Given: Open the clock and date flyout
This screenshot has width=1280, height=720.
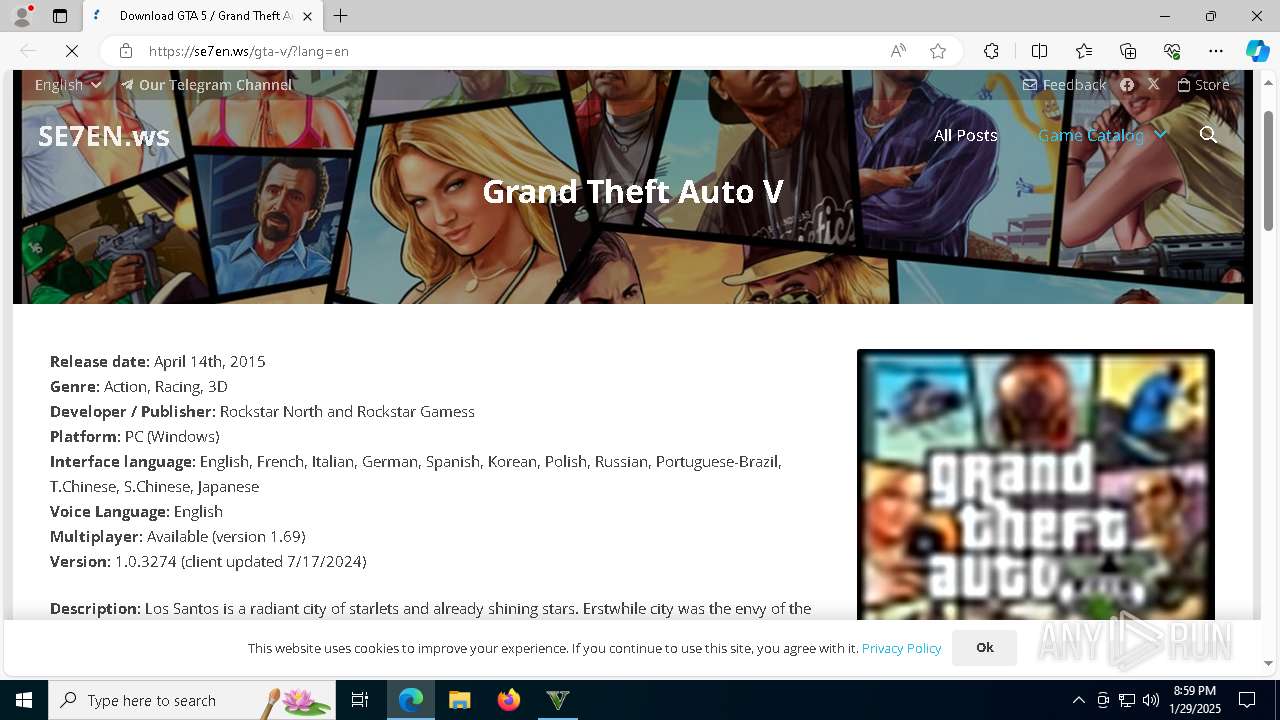Looking at the screenshot, I should click(1195, 700).
